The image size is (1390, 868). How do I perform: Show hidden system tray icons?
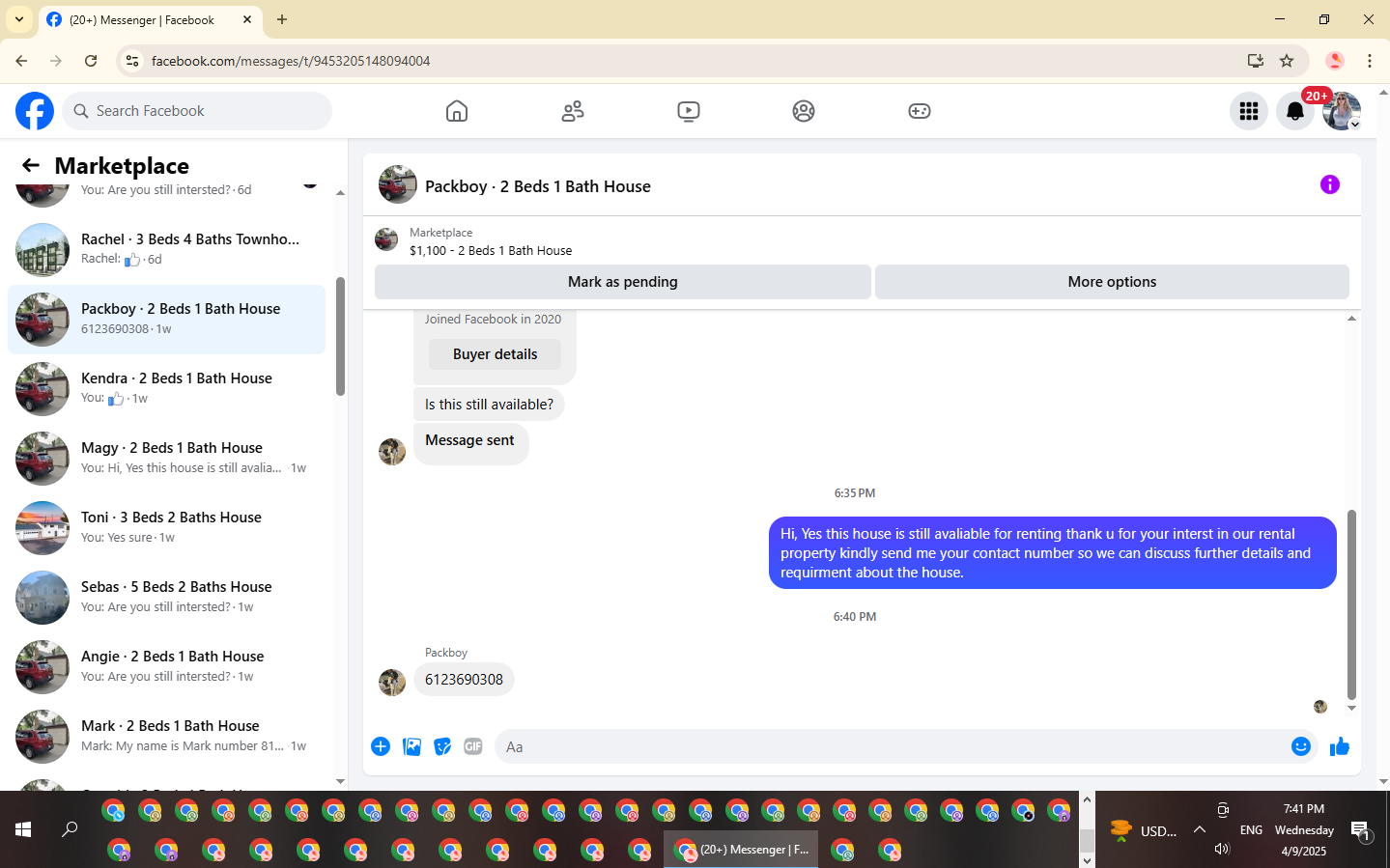pyautogui.click(x=1200, y=829)
